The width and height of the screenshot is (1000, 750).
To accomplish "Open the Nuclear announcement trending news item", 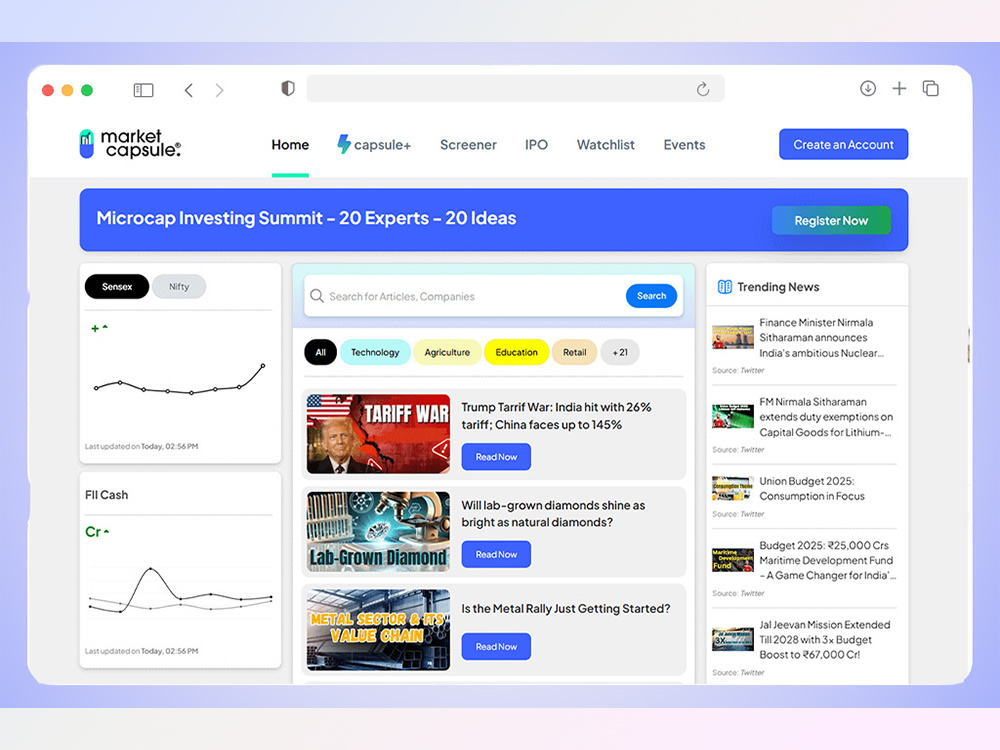I will (x=822, y=338).
